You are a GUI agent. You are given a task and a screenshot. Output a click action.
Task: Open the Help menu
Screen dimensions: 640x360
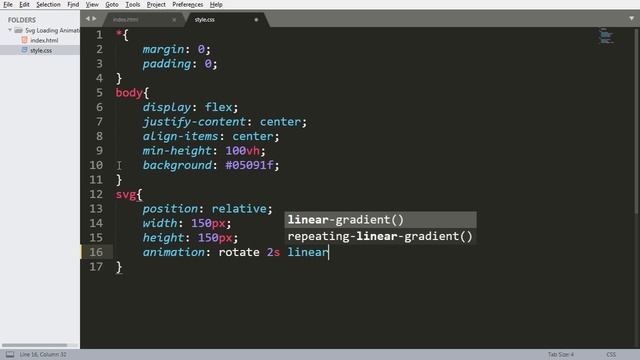(216, 4)
